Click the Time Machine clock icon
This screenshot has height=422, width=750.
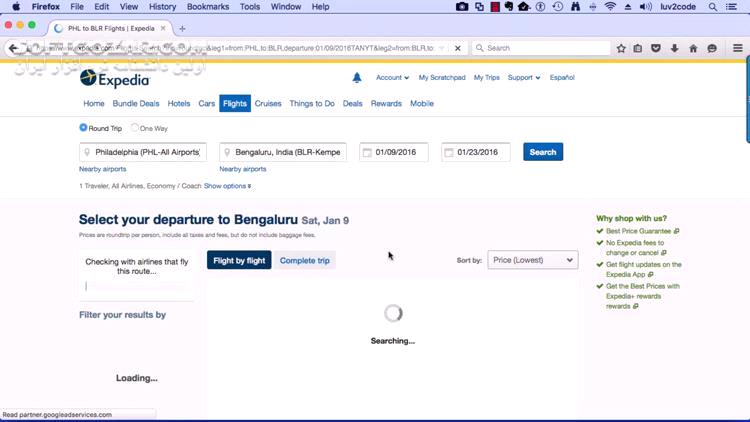coord(558,7)
